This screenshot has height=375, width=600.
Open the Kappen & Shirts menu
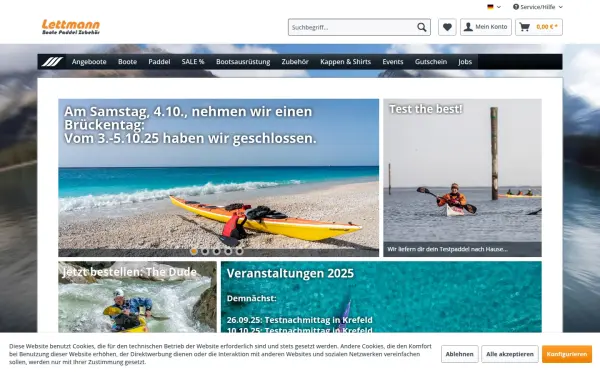coord(346,62)
